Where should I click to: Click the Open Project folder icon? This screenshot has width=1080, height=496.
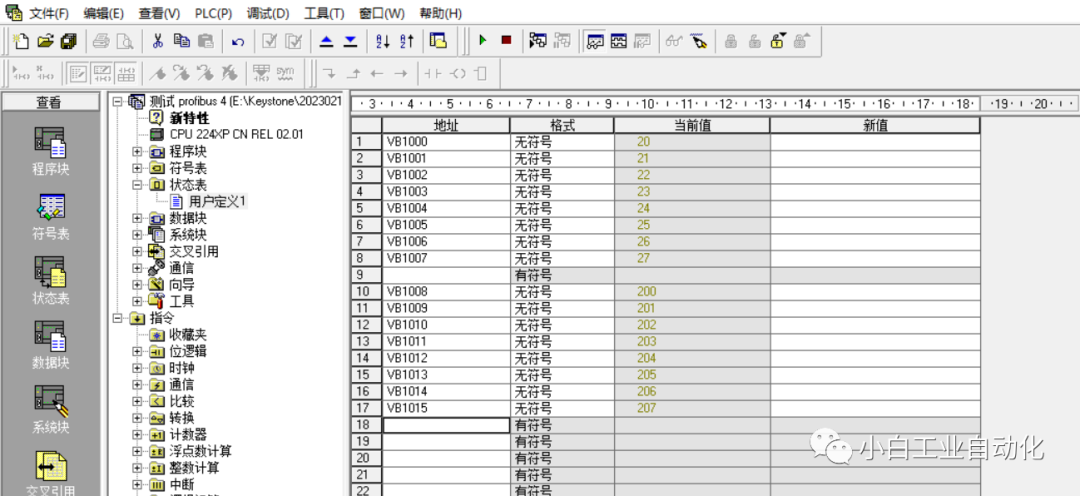tap(45, 41)
